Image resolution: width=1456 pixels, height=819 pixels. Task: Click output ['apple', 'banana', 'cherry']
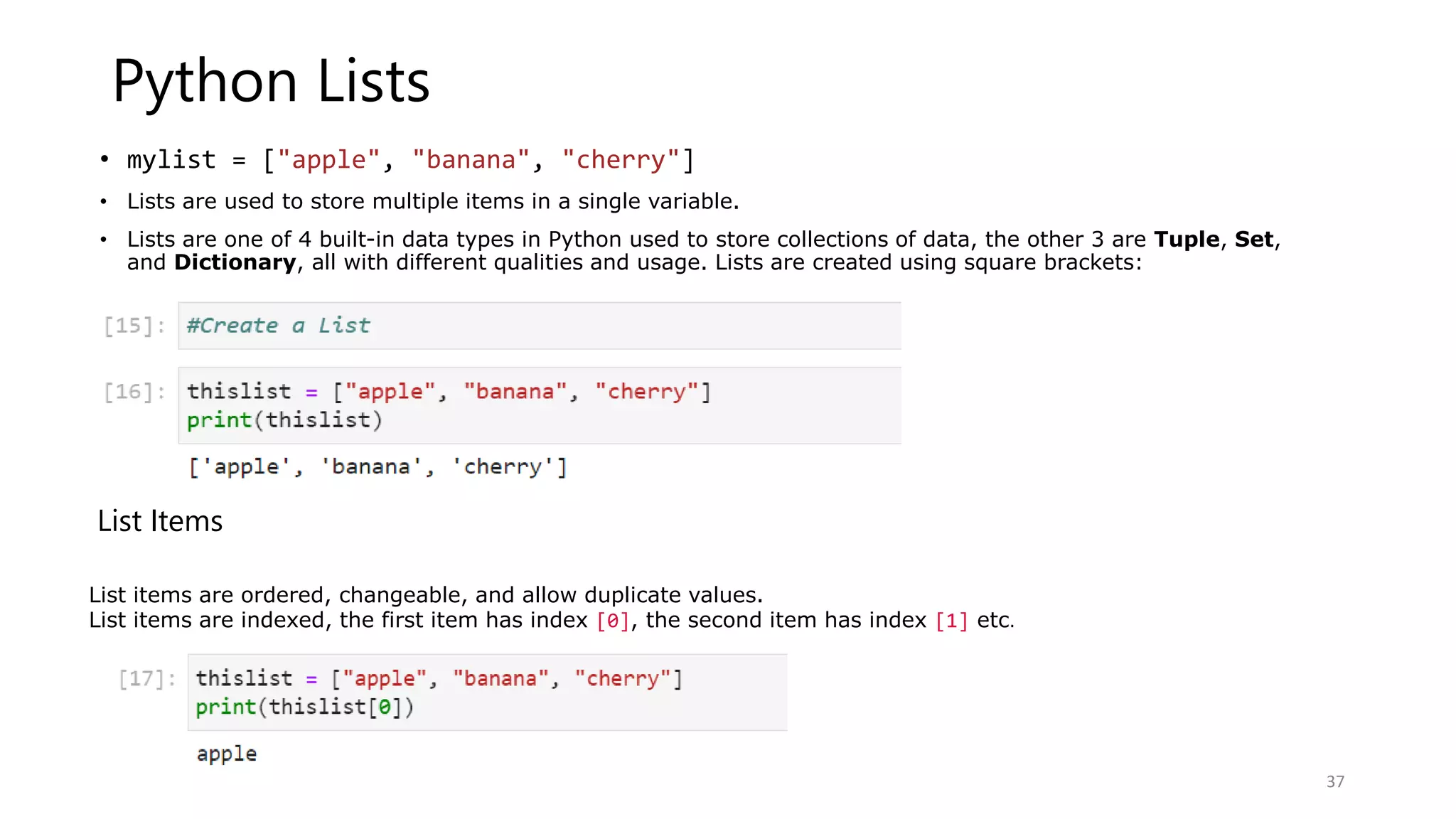click(378, 467)
